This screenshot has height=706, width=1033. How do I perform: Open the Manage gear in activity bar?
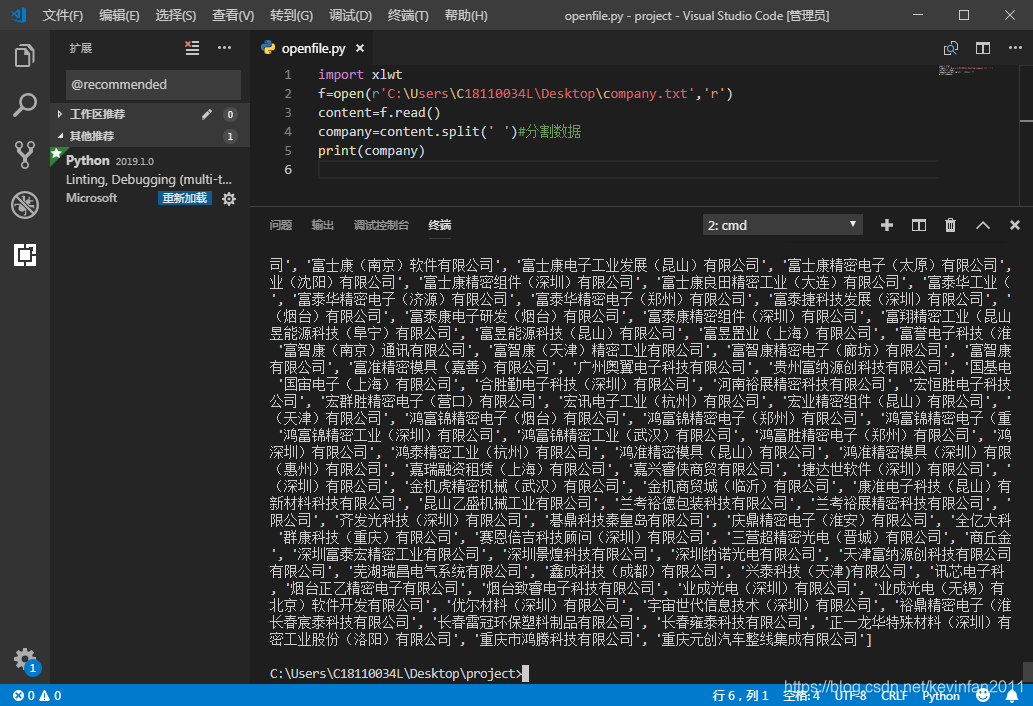pos(24,659)
